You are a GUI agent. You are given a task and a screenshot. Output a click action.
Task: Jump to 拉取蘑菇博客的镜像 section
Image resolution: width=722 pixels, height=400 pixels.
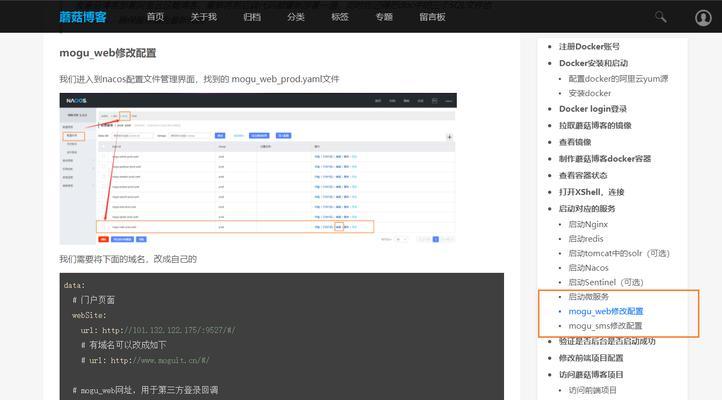[595, 126]
